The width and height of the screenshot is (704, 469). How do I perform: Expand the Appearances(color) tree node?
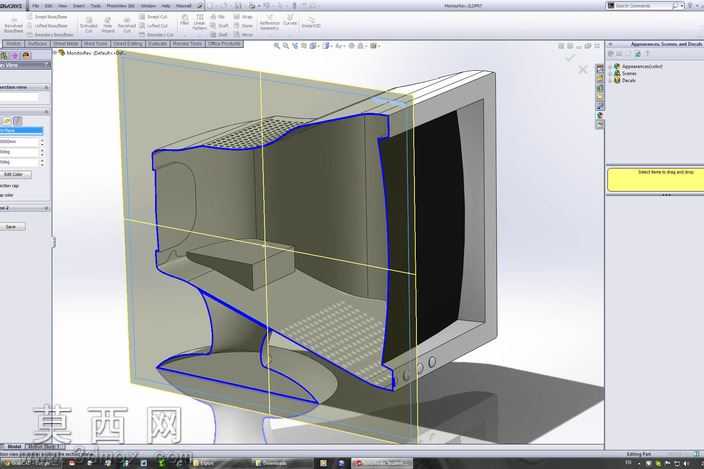click(611, 66)
